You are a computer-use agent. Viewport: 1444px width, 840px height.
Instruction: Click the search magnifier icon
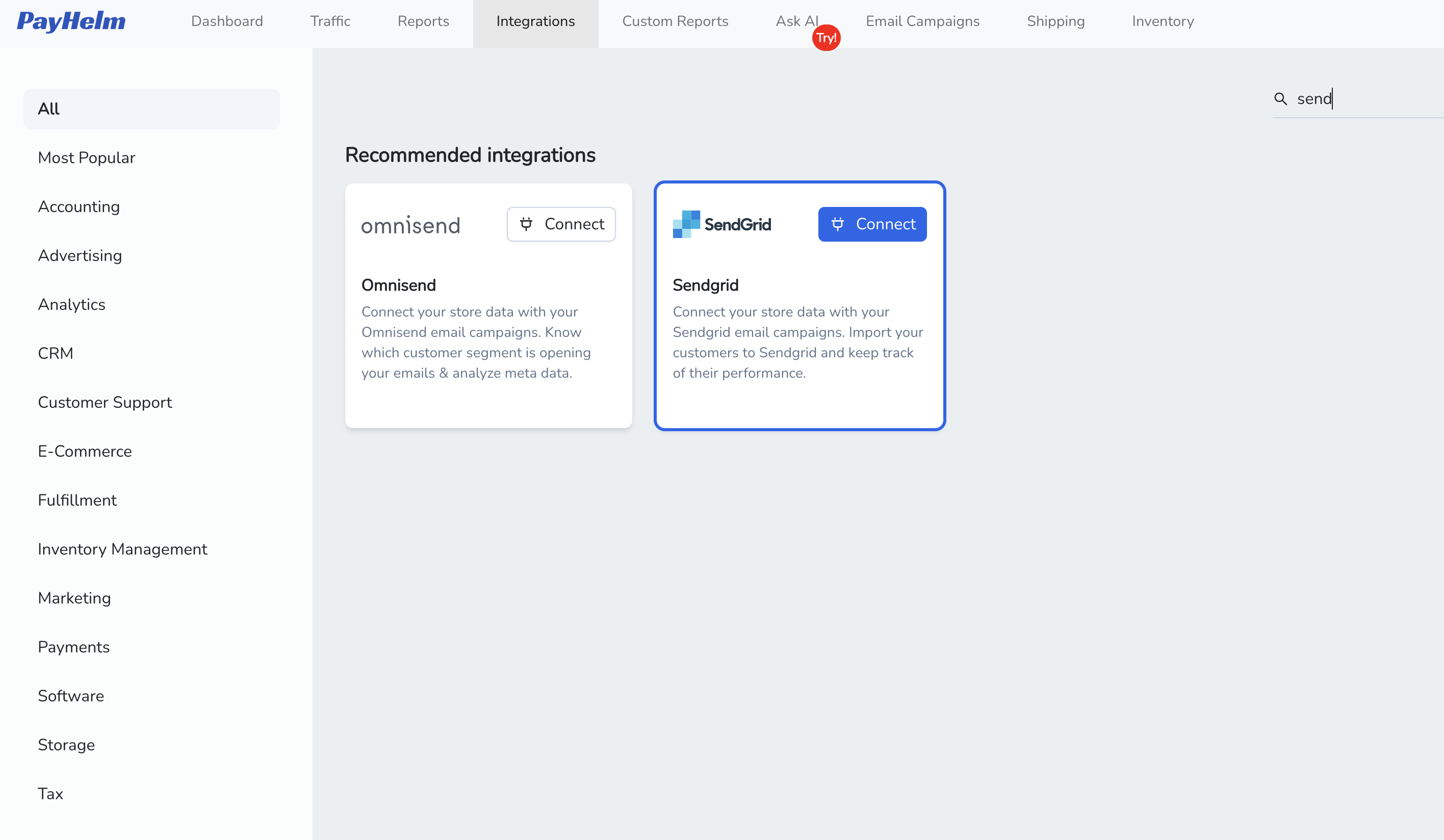[1281, 98]
